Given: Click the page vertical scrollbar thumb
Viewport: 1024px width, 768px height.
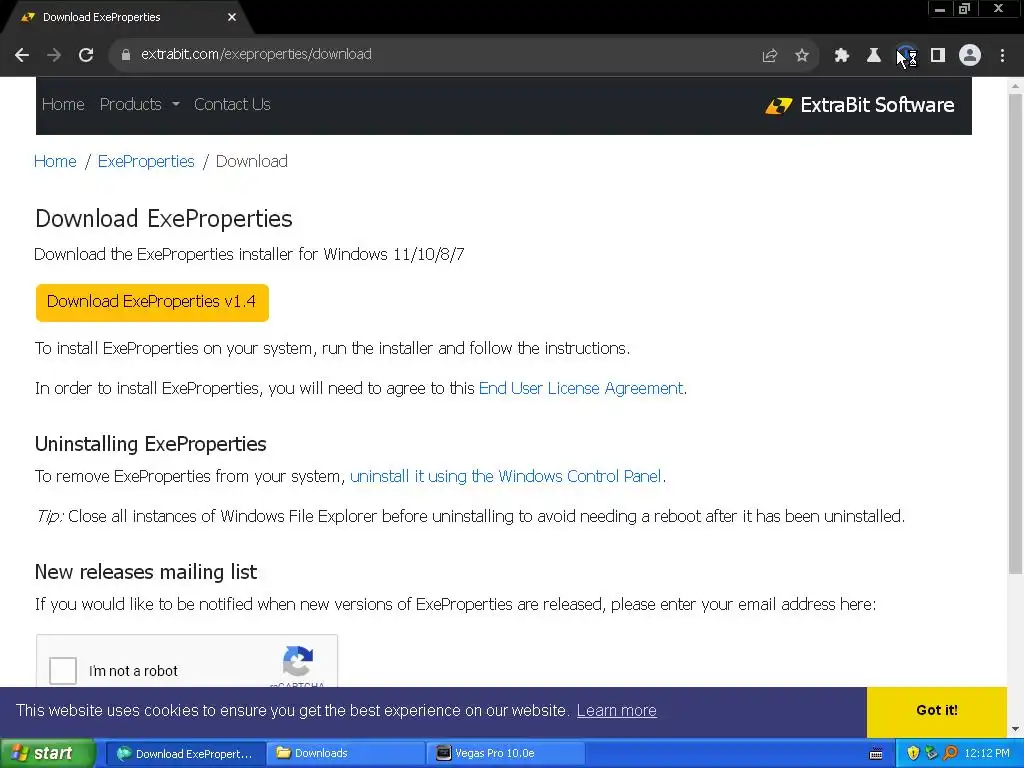Looking at the screenshot, I should click(x=1016, y=333).
